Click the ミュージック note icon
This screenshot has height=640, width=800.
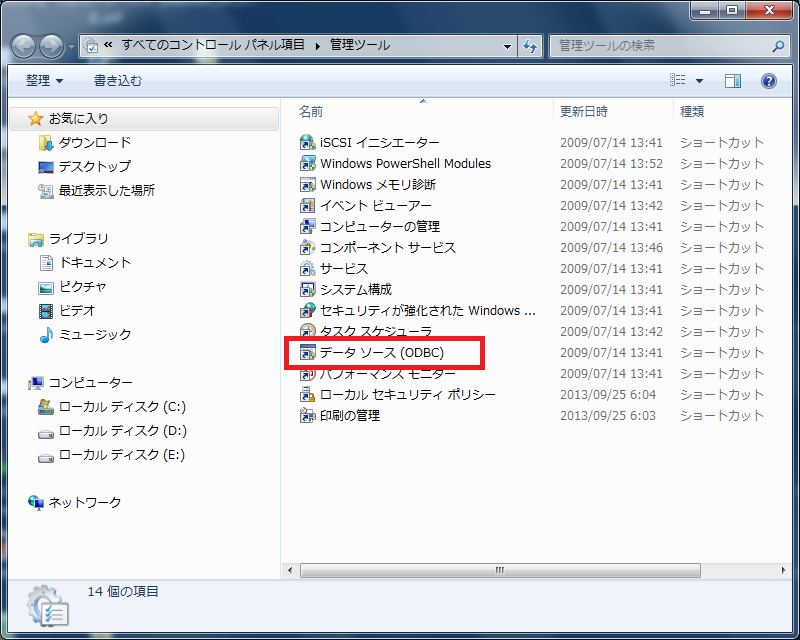click(46, 335)
